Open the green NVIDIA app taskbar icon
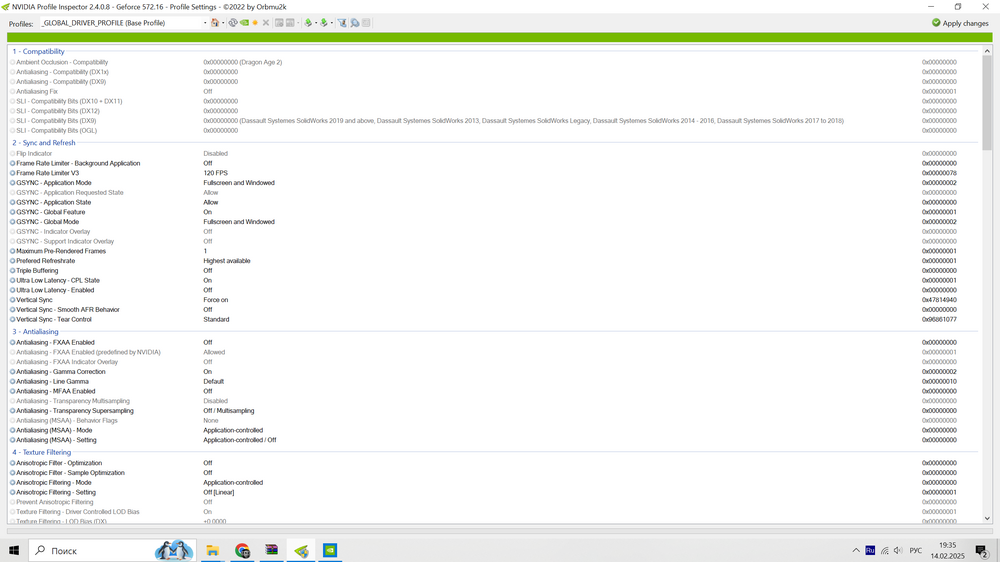 (x=330, y=550)
